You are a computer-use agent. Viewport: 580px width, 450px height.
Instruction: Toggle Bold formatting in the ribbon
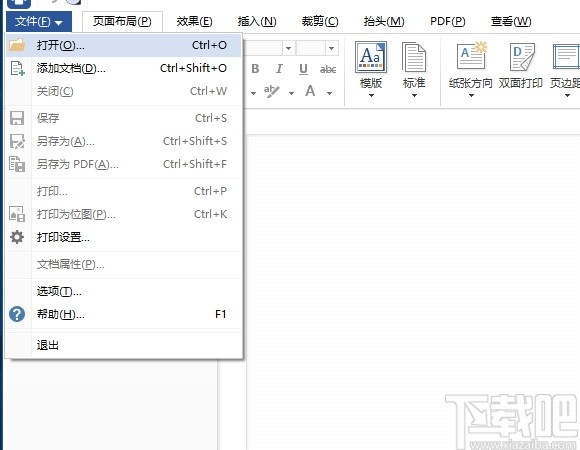255,69
